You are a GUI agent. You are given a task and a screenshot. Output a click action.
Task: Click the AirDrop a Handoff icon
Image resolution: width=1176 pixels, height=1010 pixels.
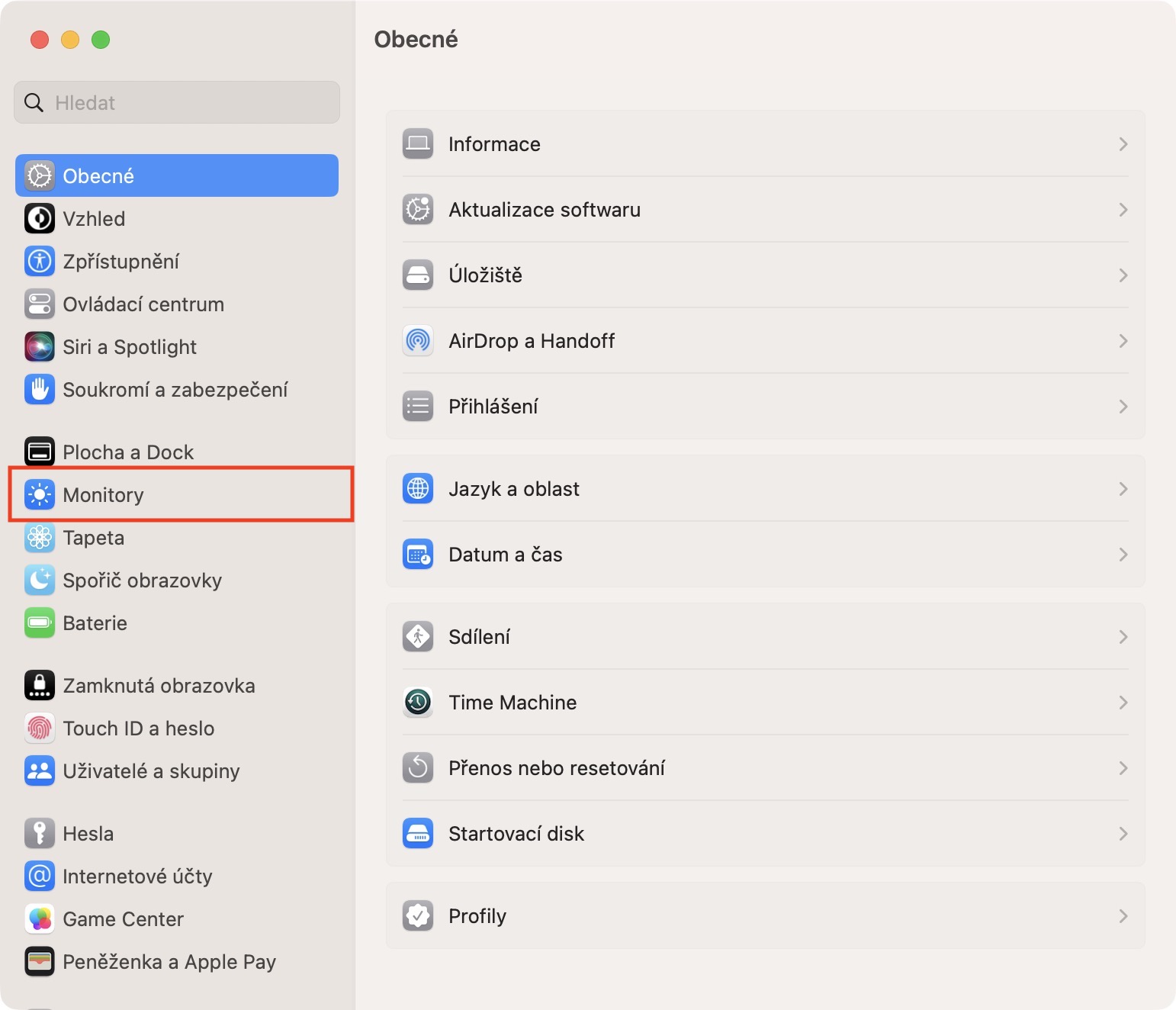[x=418, y=341]
